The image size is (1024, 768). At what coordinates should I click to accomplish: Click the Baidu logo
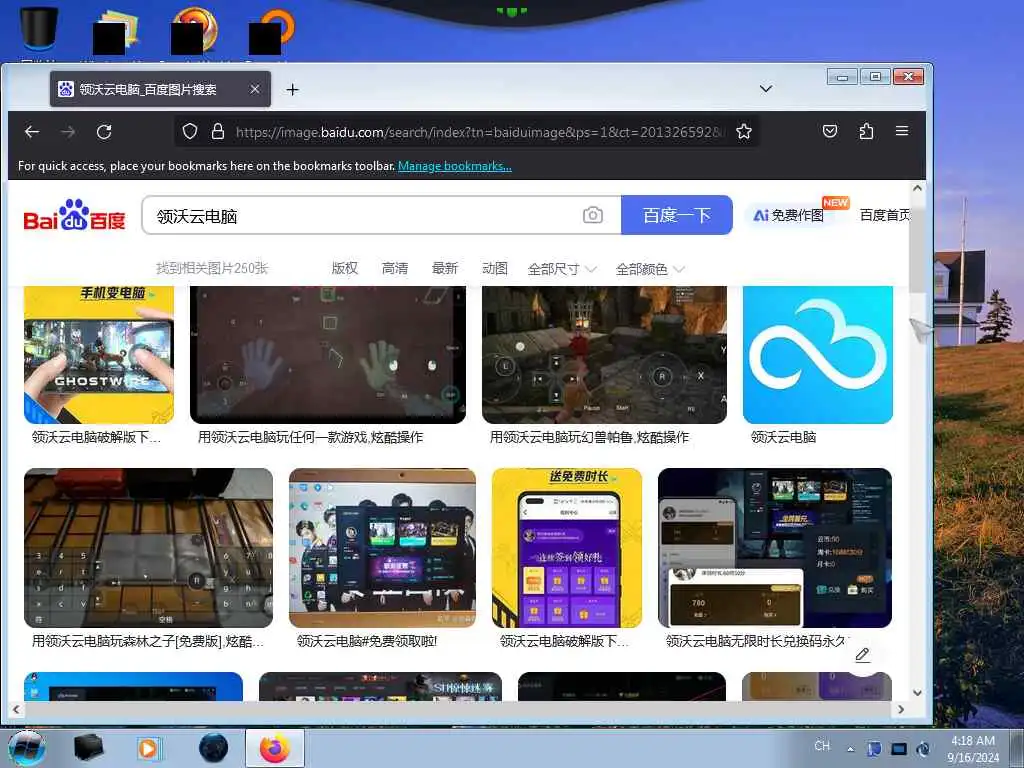[x=74, y=215]
